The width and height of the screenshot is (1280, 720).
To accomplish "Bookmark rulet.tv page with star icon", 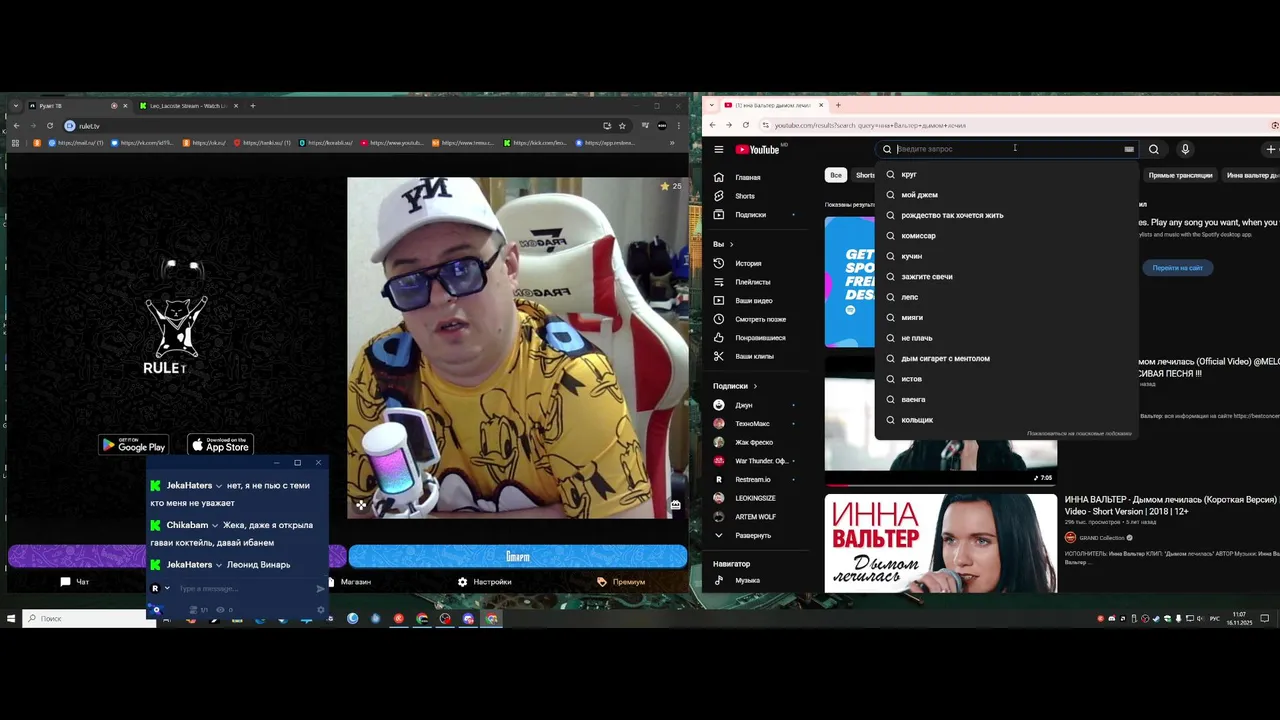I will coord(622,126).
